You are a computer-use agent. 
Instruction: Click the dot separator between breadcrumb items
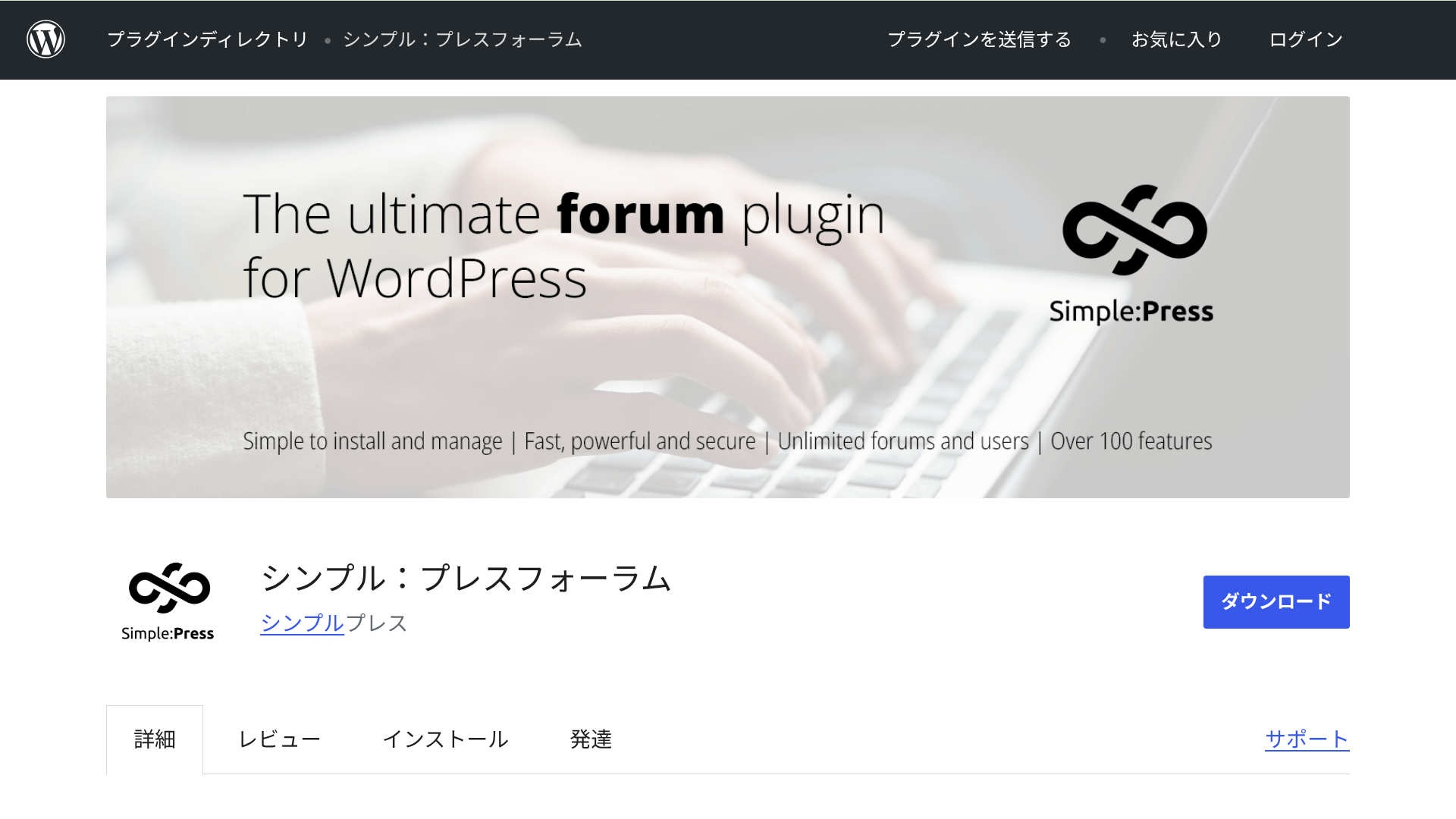click(328, 39)
